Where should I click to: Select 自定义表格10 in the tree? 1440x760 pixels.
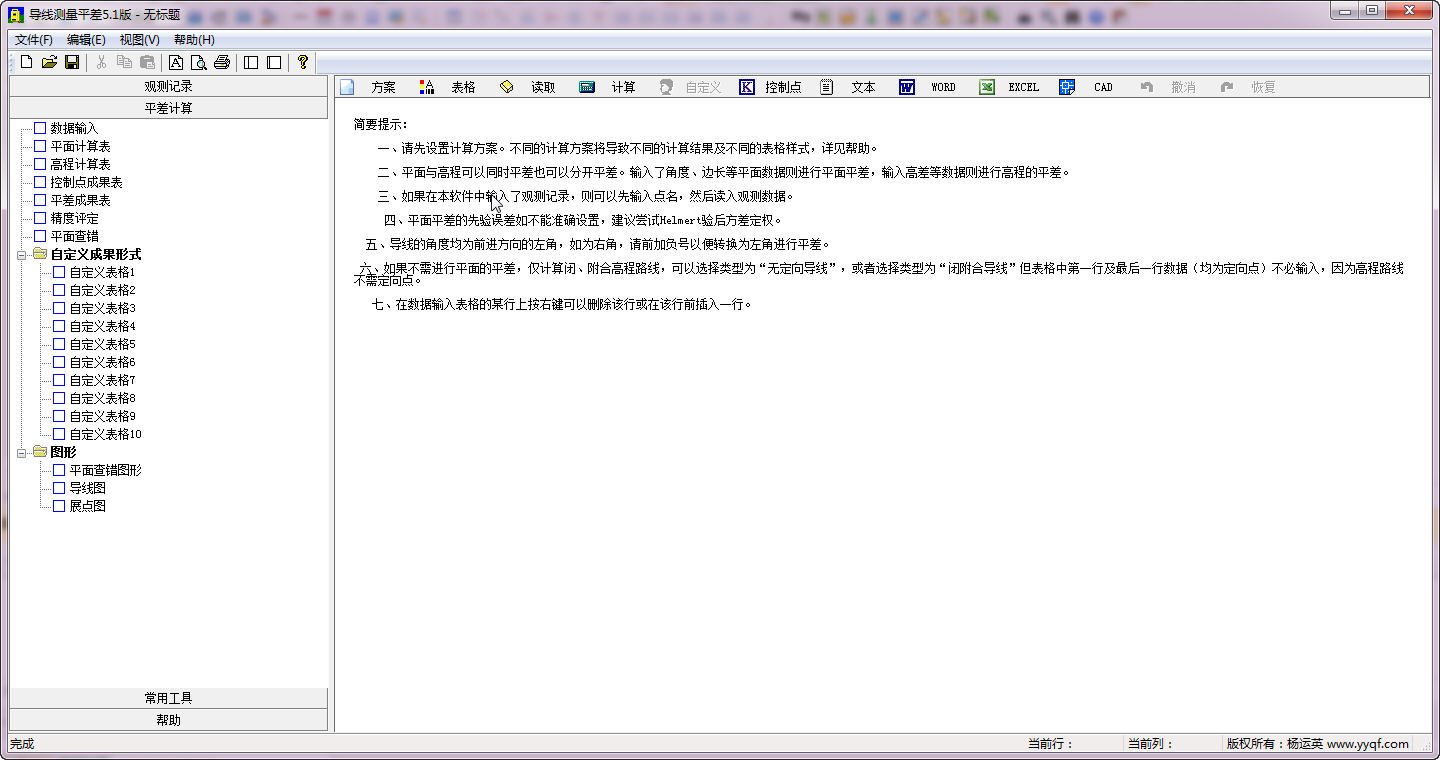click(x=105, y=434)
